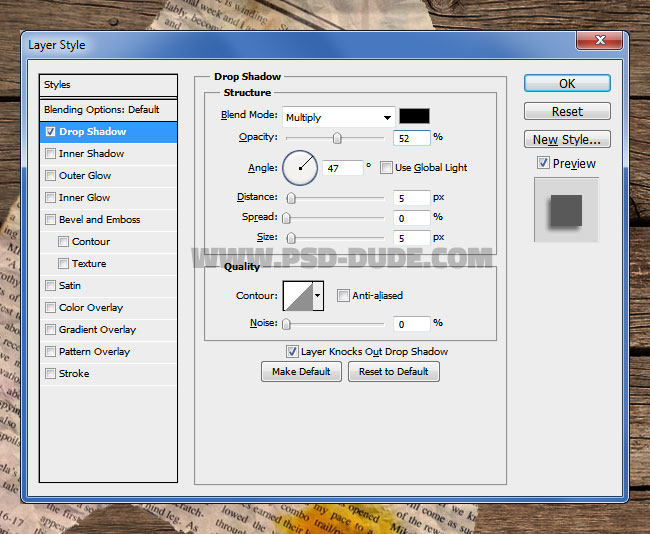Expand the Contour picker arrow
The image size is (650, 534).
[x=318, y=295]
